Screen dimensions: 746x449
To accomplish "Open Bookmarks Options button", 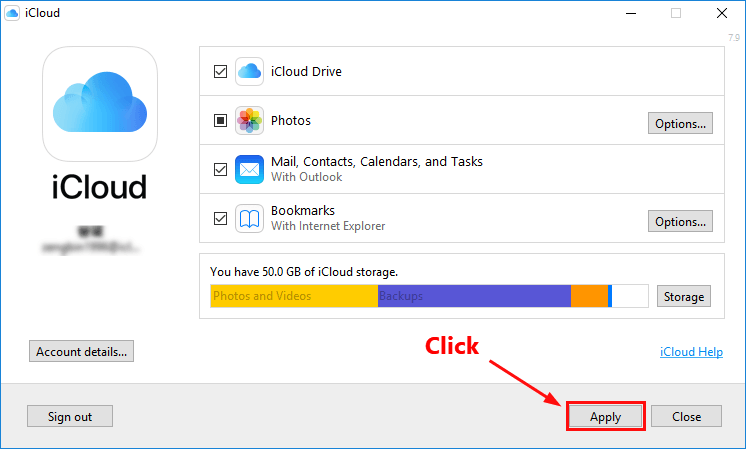I will click(x=680, y=221).
